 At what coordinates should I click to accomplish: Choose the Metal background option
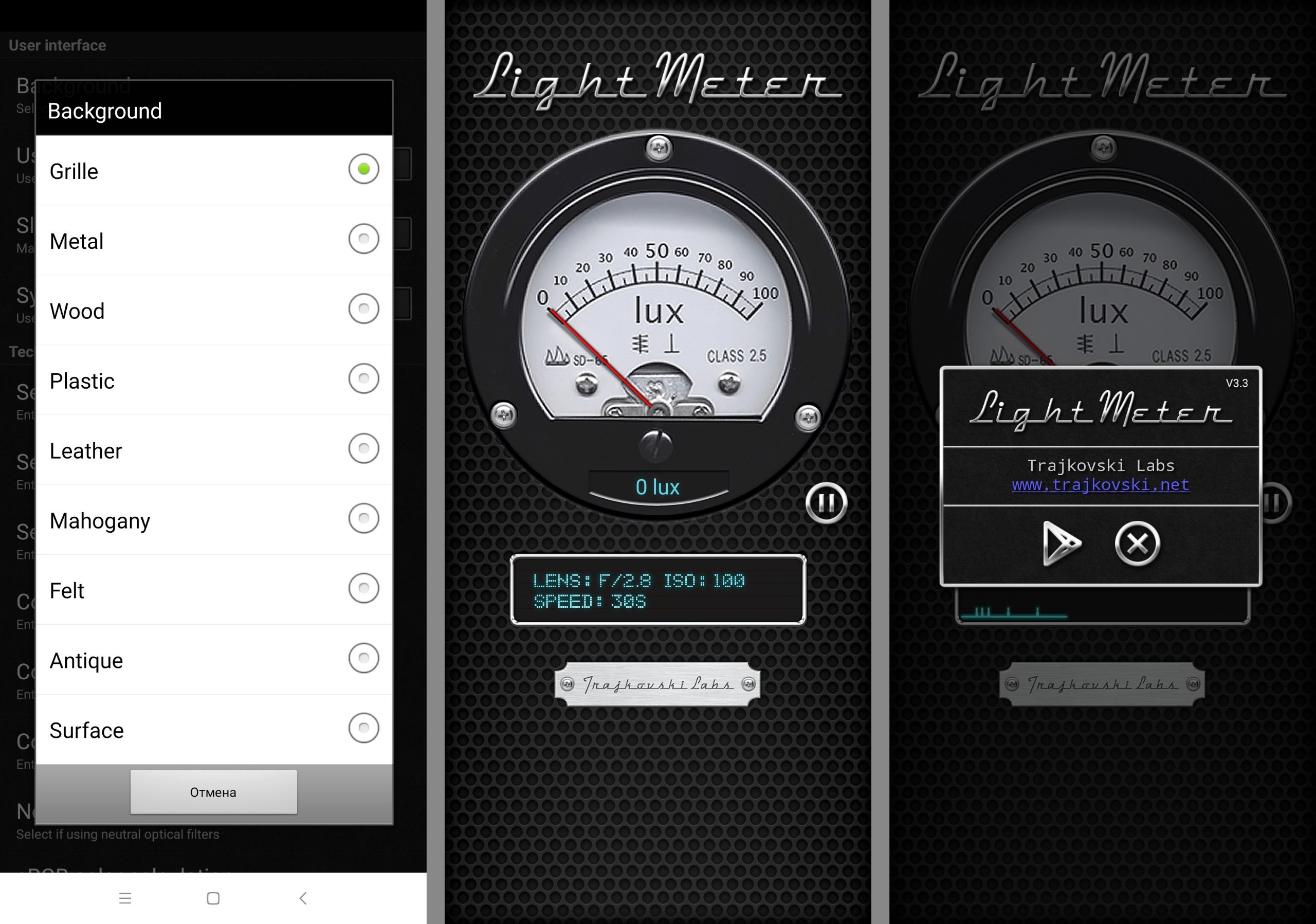click(x=363, y=239)
